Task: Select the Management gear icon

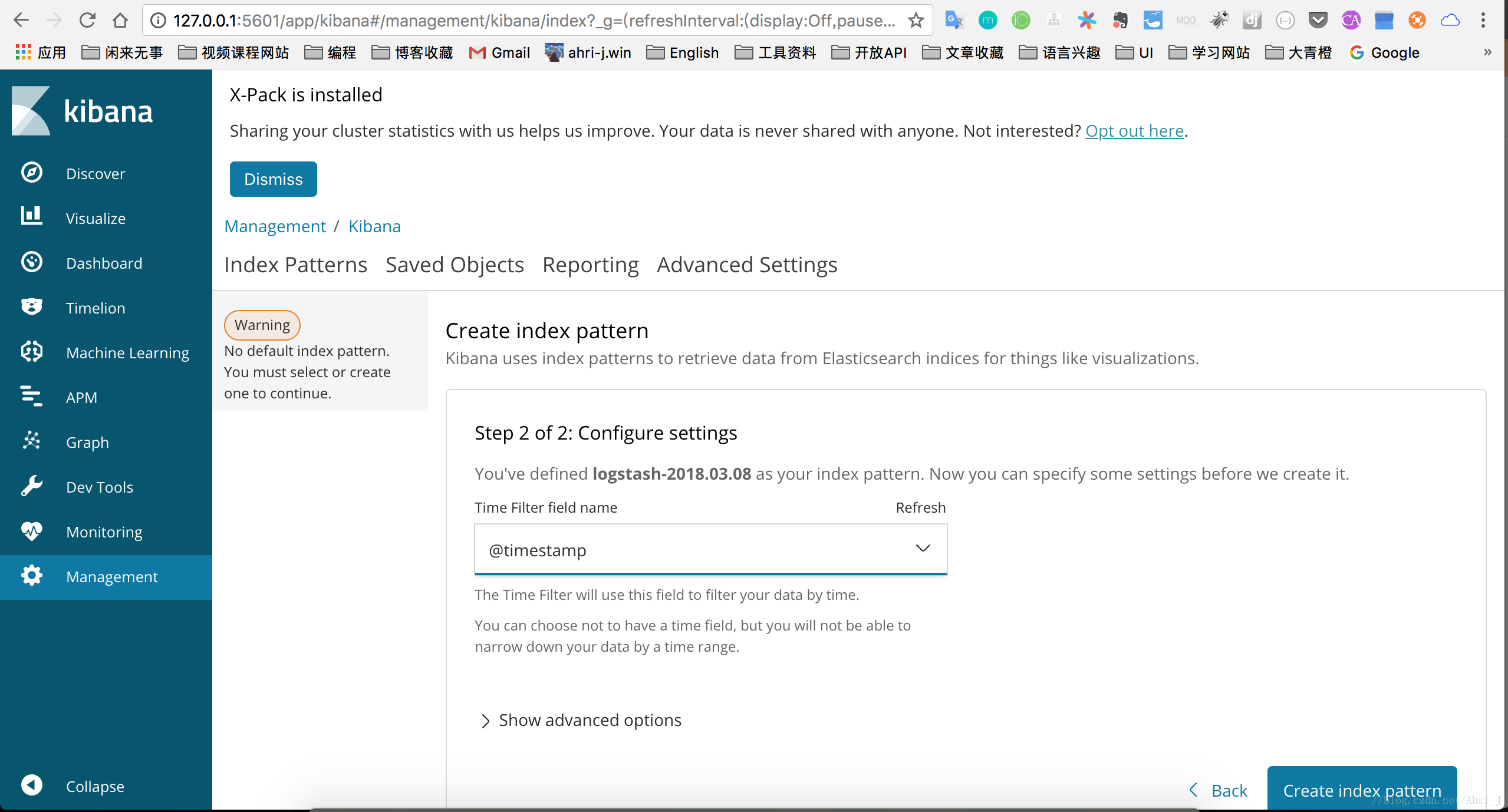Action: click(x=32, y=576)
